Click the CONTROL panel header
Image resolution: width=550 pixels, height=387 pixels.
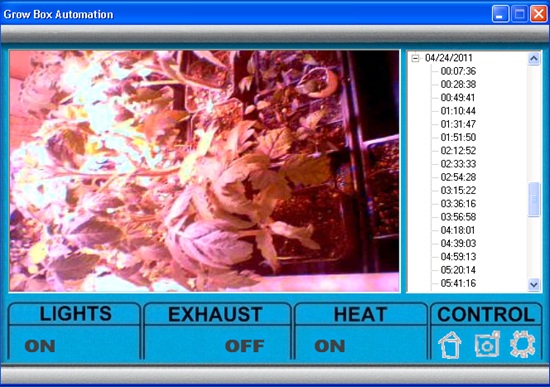(486, 314)
